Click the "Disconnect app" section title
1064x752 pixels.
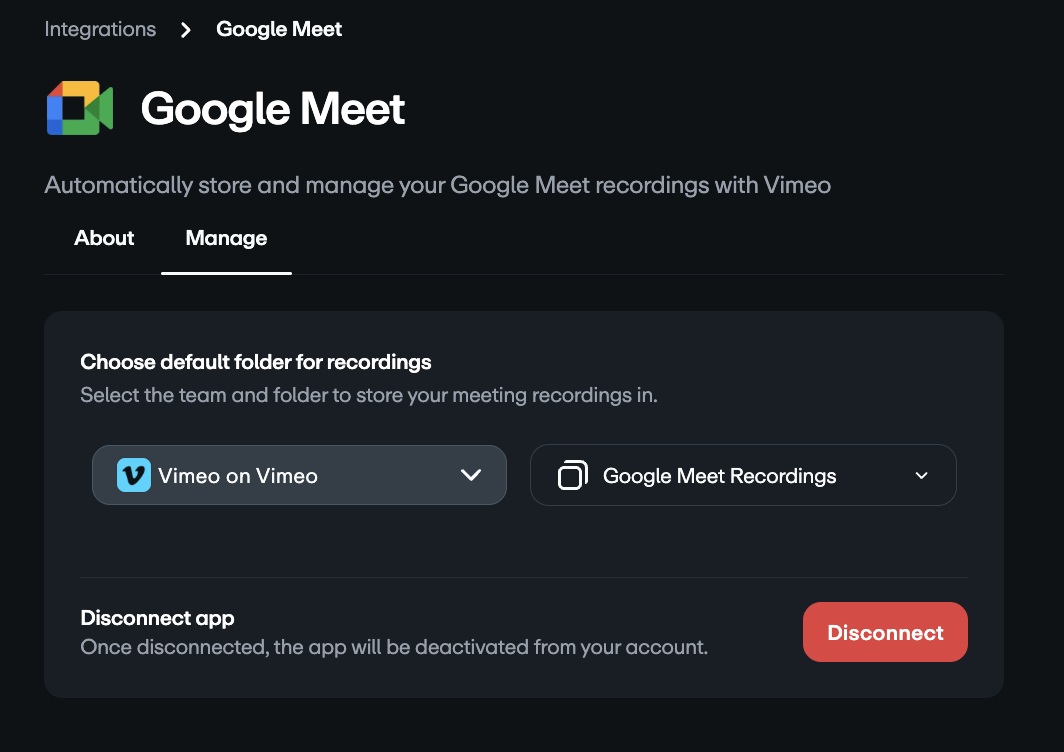(x=157, y=618)
